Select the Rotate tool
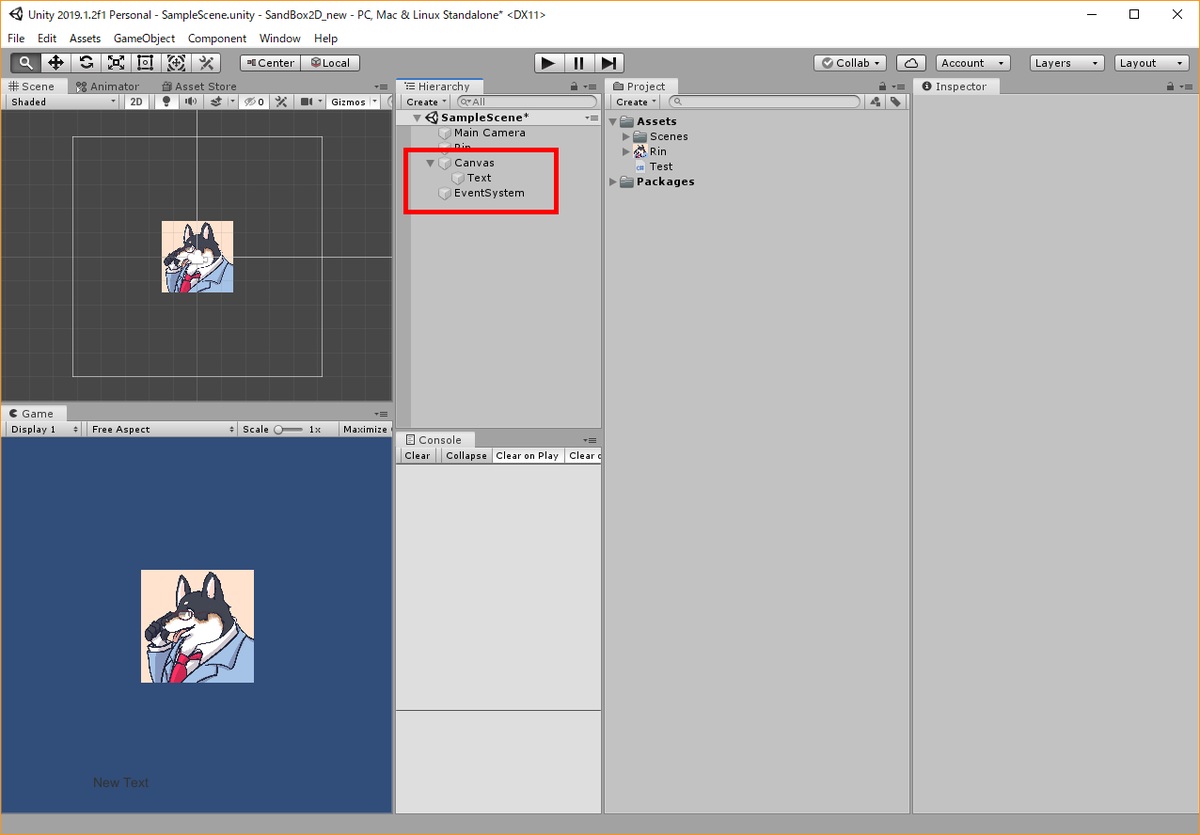The height and width of the screenshot is (835, 1200). point(86,63)
